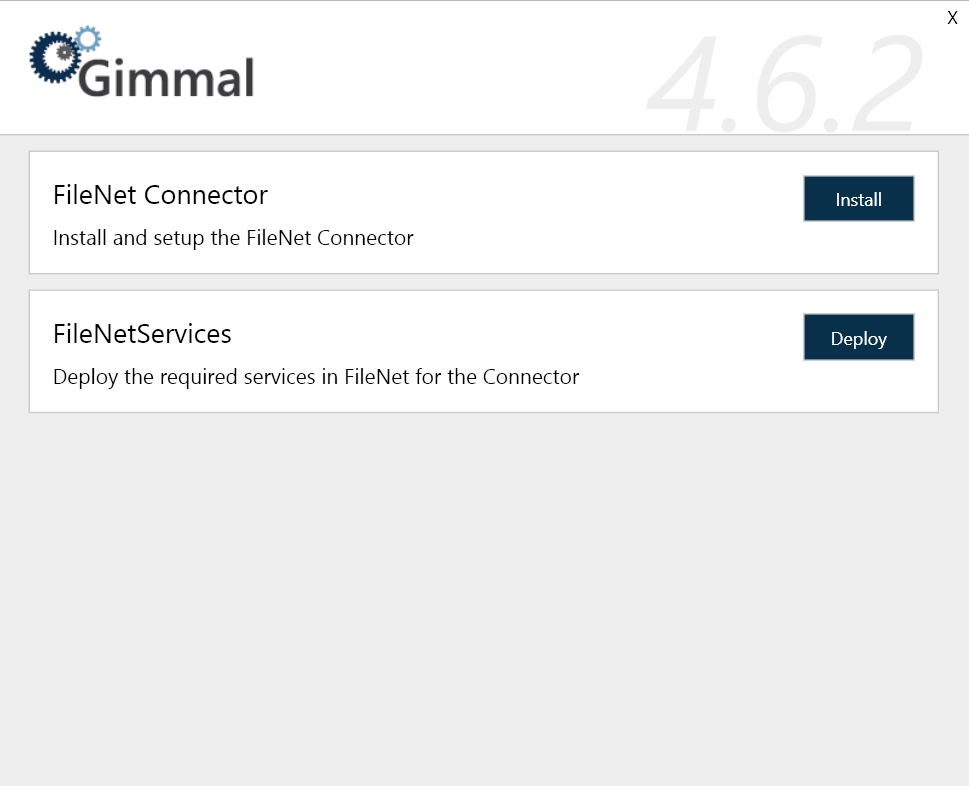
Task: Close the installer with the X
Action: [952, 18]
